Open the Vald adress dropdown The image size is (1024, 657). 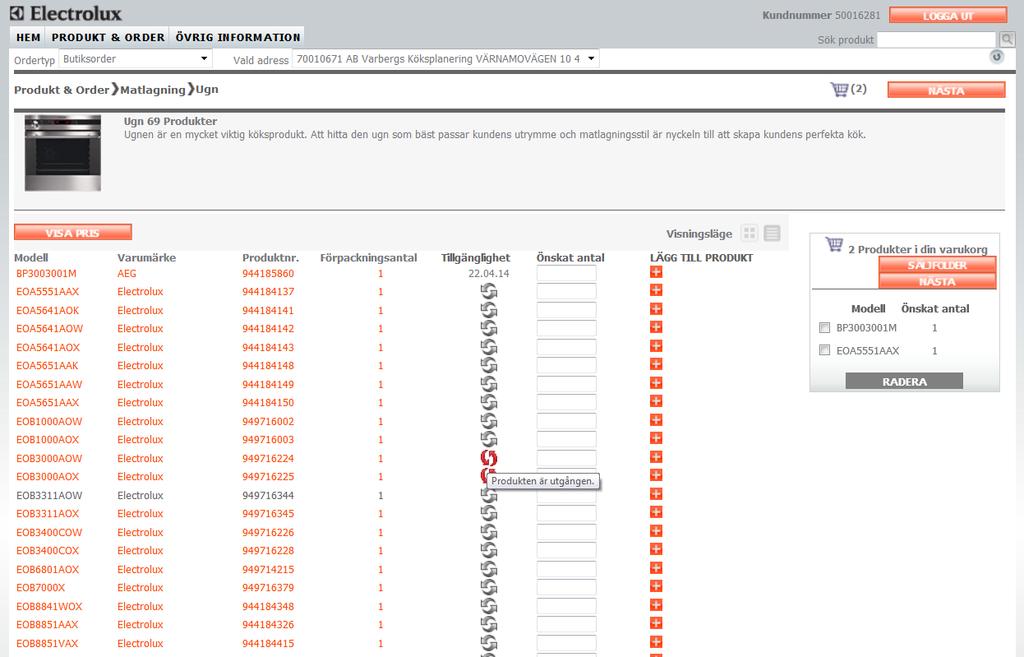[445, 59]
